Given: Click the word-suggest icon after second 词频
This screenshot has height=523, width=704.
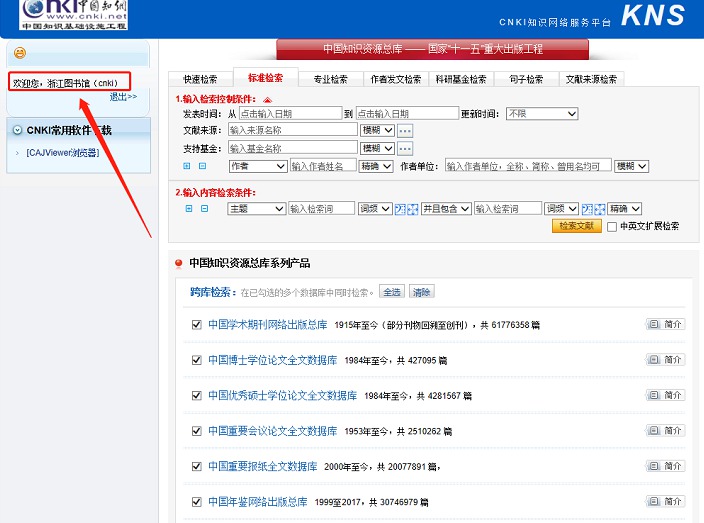Looking at the screenshot, I should coord(587,209).
